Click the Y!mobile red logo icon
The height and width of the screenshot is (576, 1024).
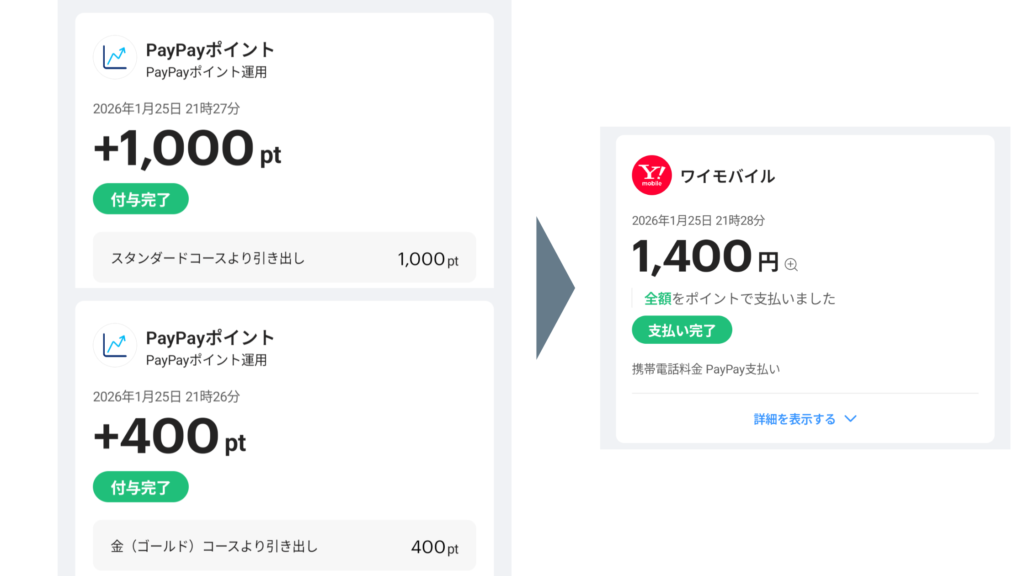point(651,176)
